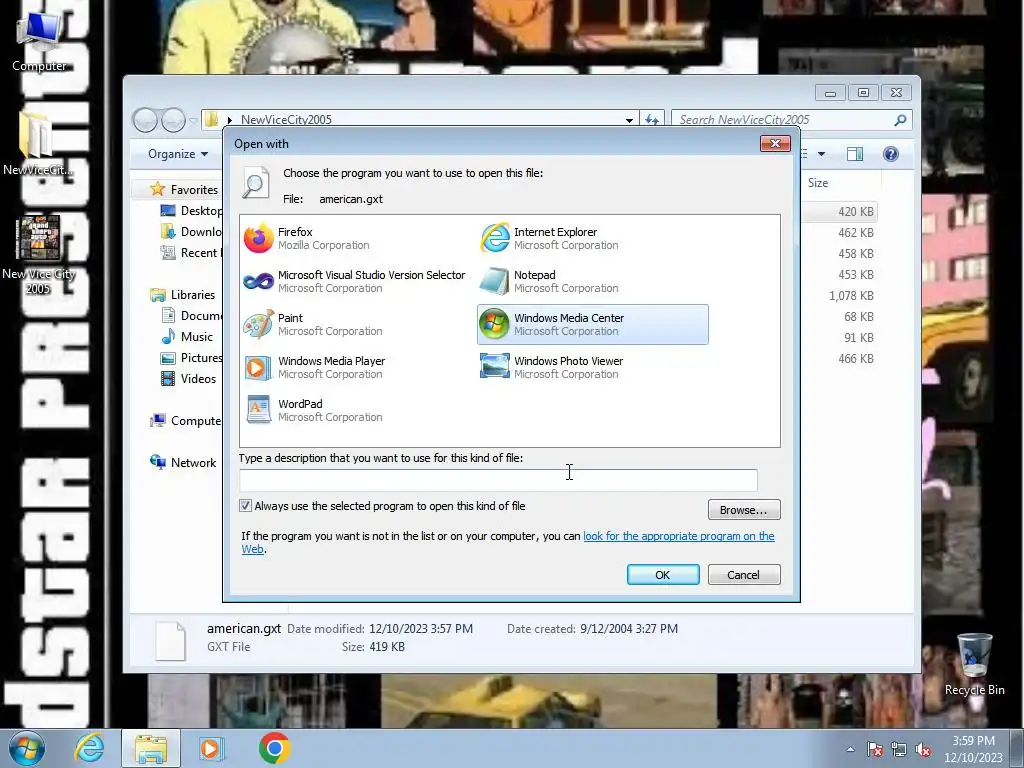
Task: Select New Vice City 2005 desktop shortcut
Action: pos(39,255)
